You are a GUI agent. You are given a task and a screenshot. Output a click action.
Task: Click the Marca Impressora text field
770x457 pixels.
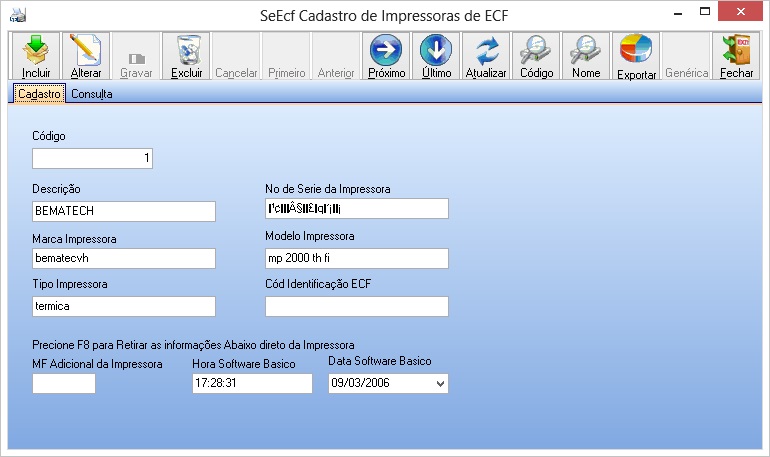pos(124,258)
